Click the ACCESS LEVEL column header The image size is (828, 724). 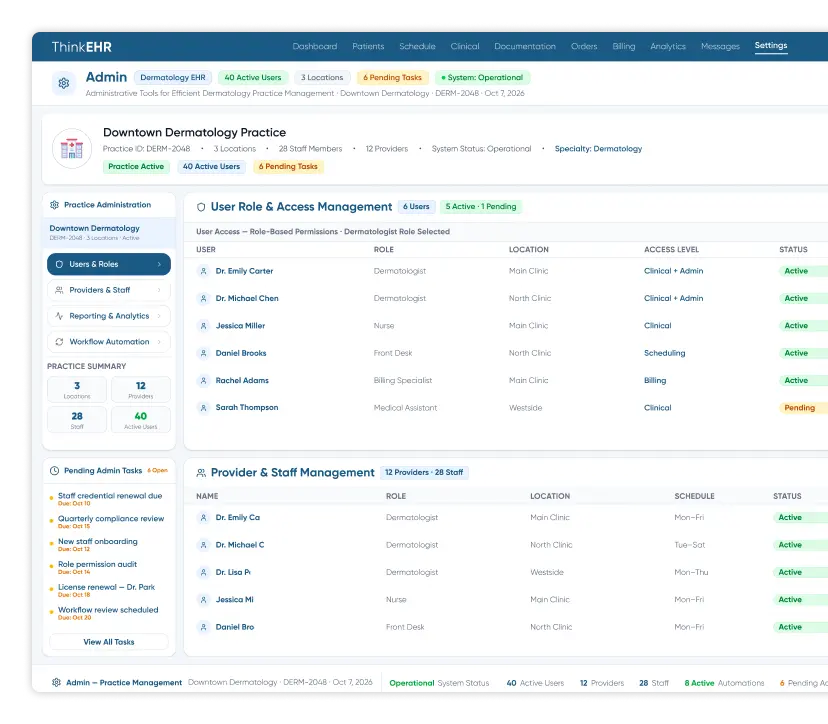[x=671, y=250]
